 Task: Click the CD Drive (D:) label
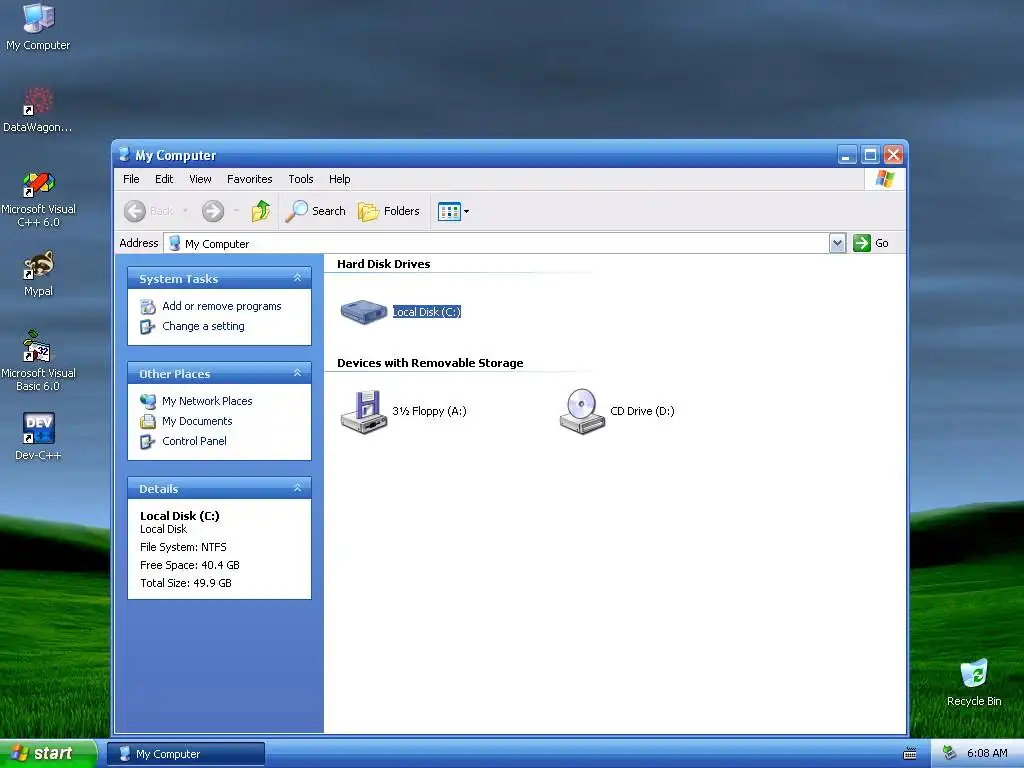(642, 411)
